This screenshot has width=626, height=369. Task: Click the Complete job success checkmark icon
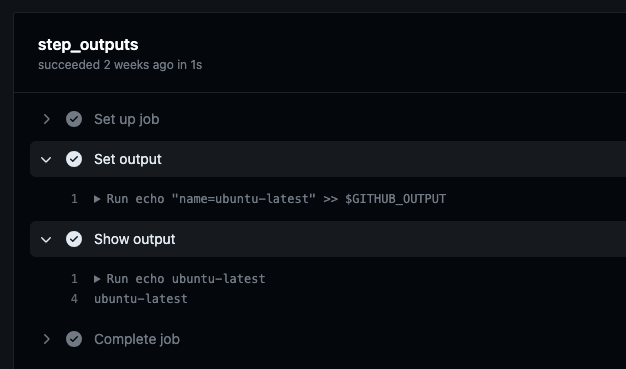click(x=74, y=339)
